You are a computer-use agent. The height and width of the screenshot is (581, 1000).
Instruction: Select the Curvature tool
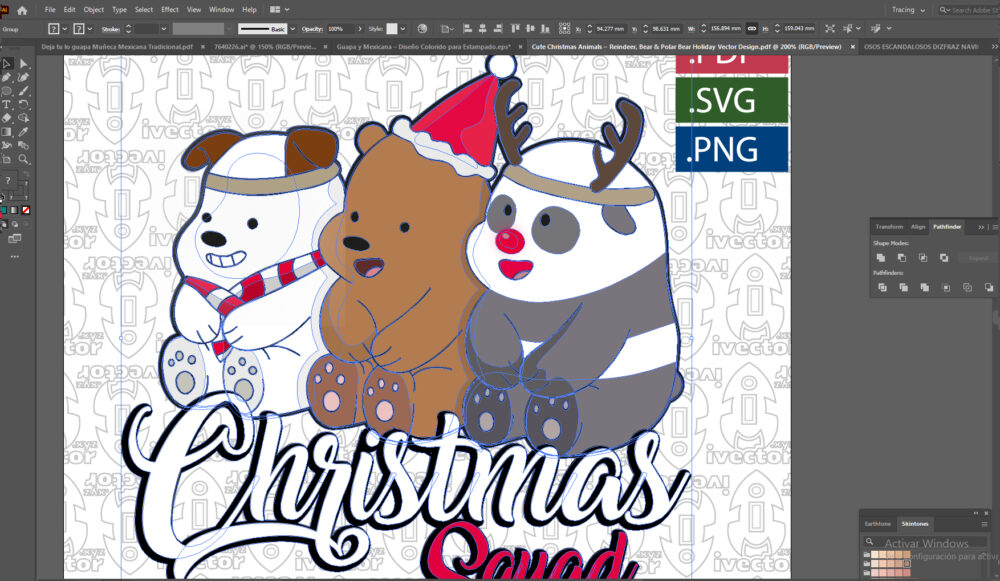point(24,77)
